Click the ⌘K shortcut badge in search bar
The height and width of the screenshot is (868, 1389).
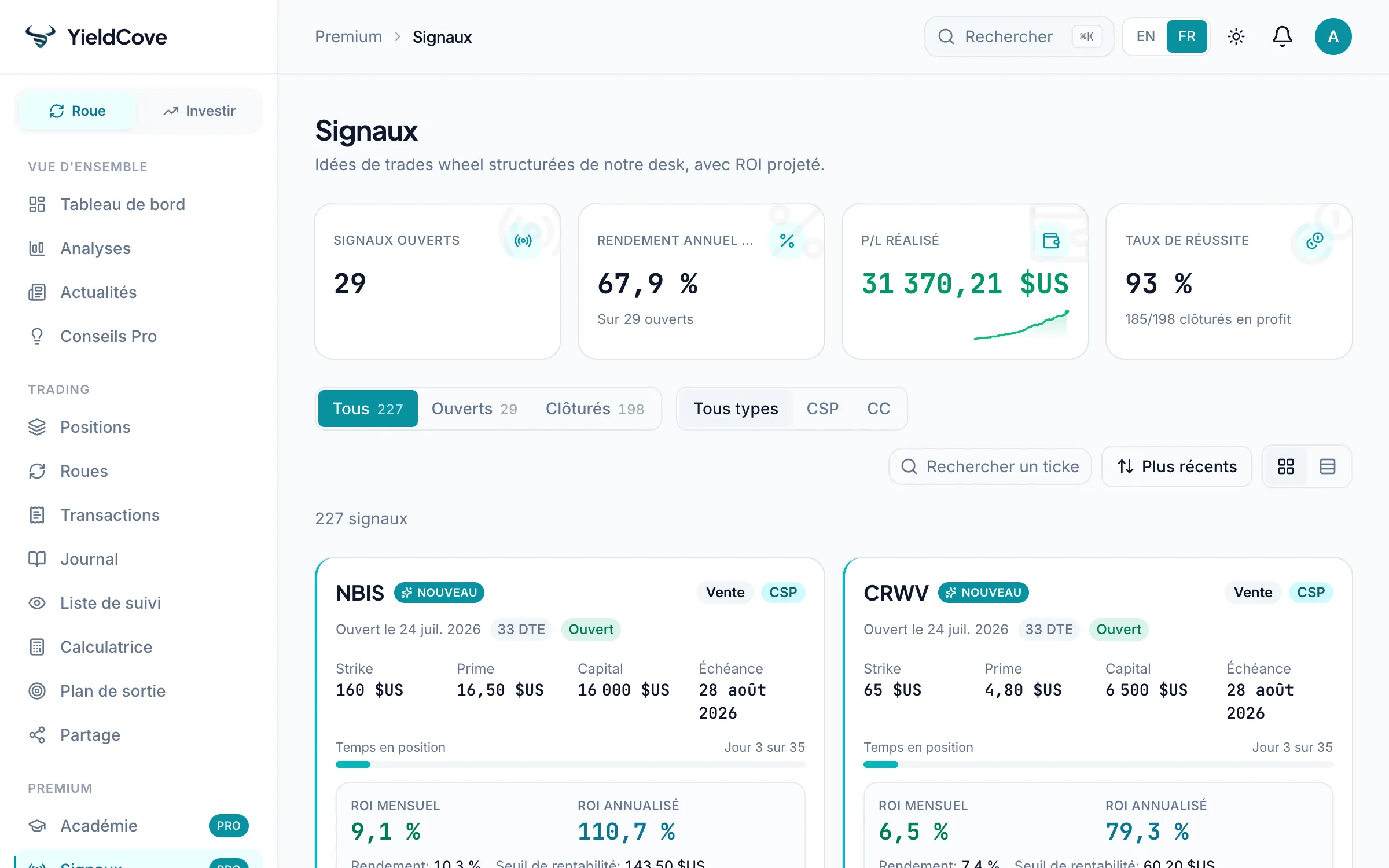(x=1086, y=36)
